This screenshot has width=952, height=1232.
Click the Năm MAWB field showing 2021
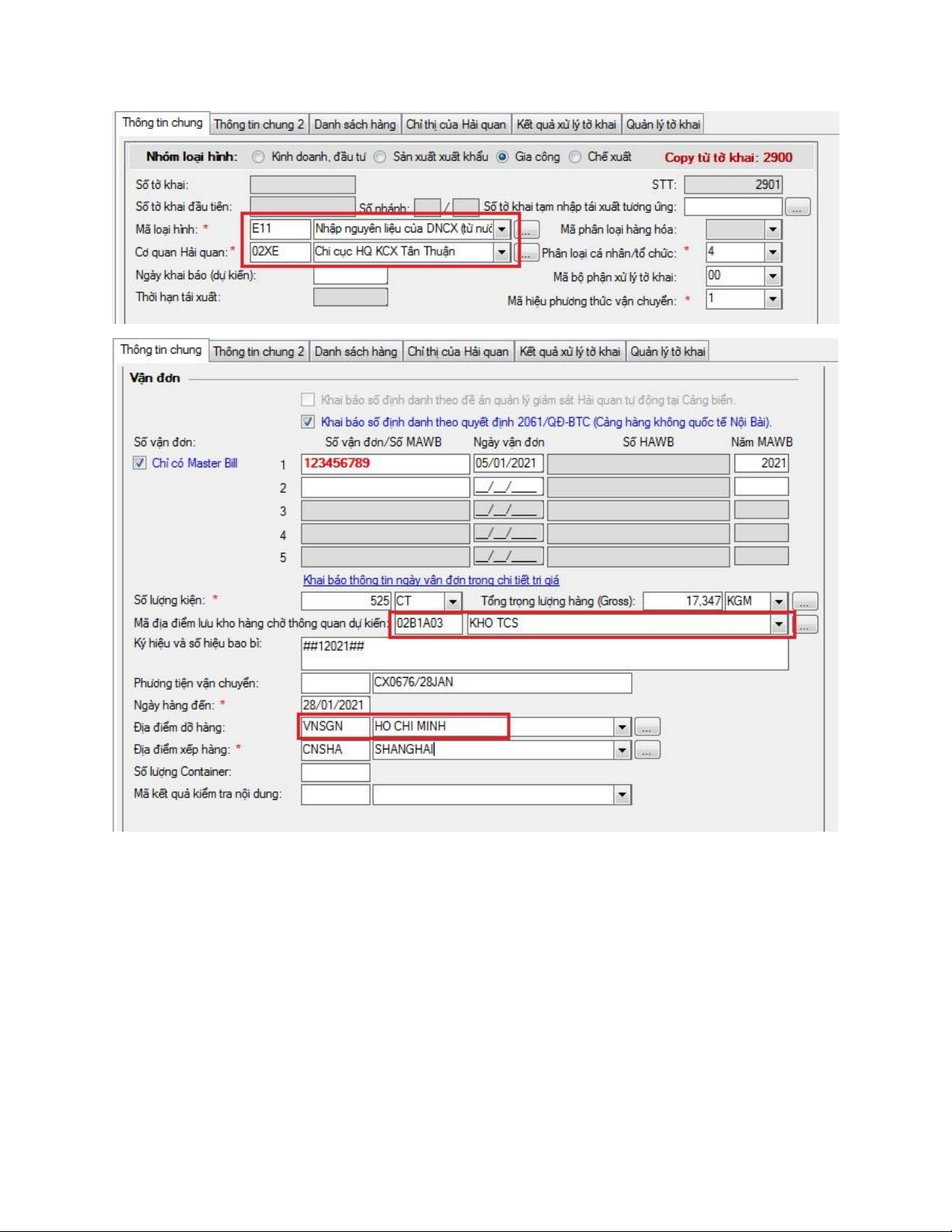[762, 464]
